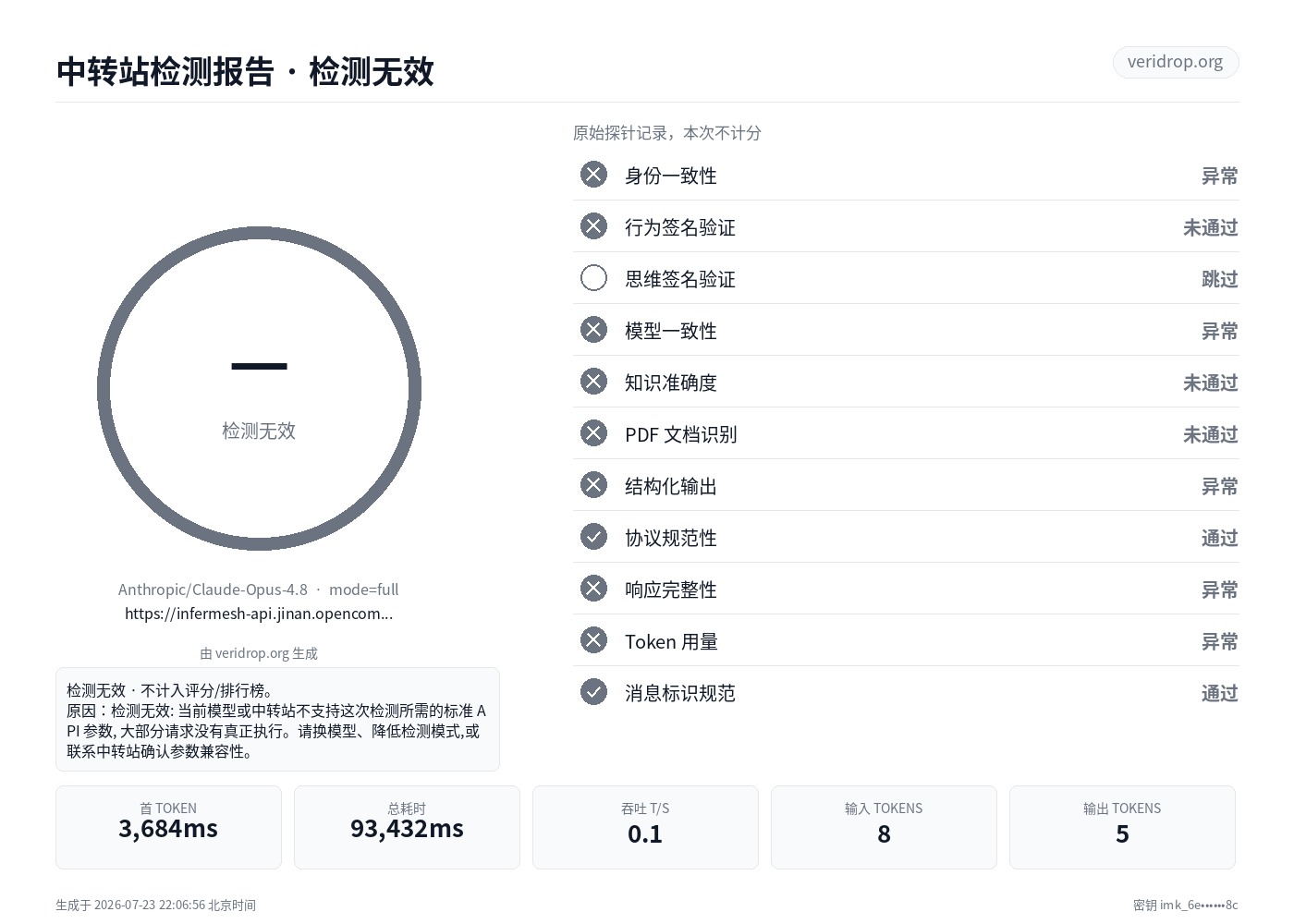This screenshot has width=1294, height=924.
Task: Click the X icon for PDF 文档识别
Action: [x=593, y=433]
